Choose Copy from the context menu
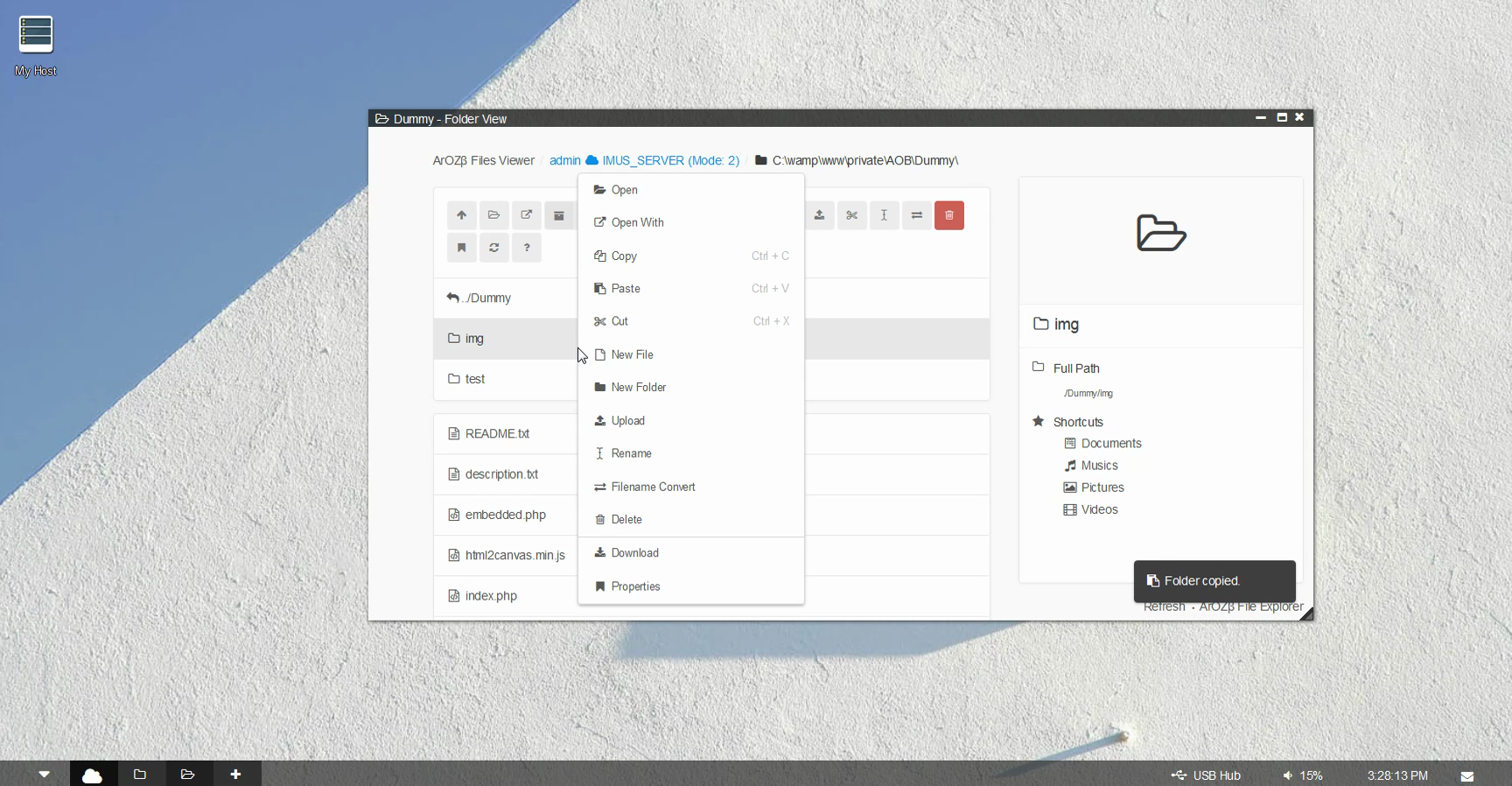1512x786 pixels. [x=624, y=256]
